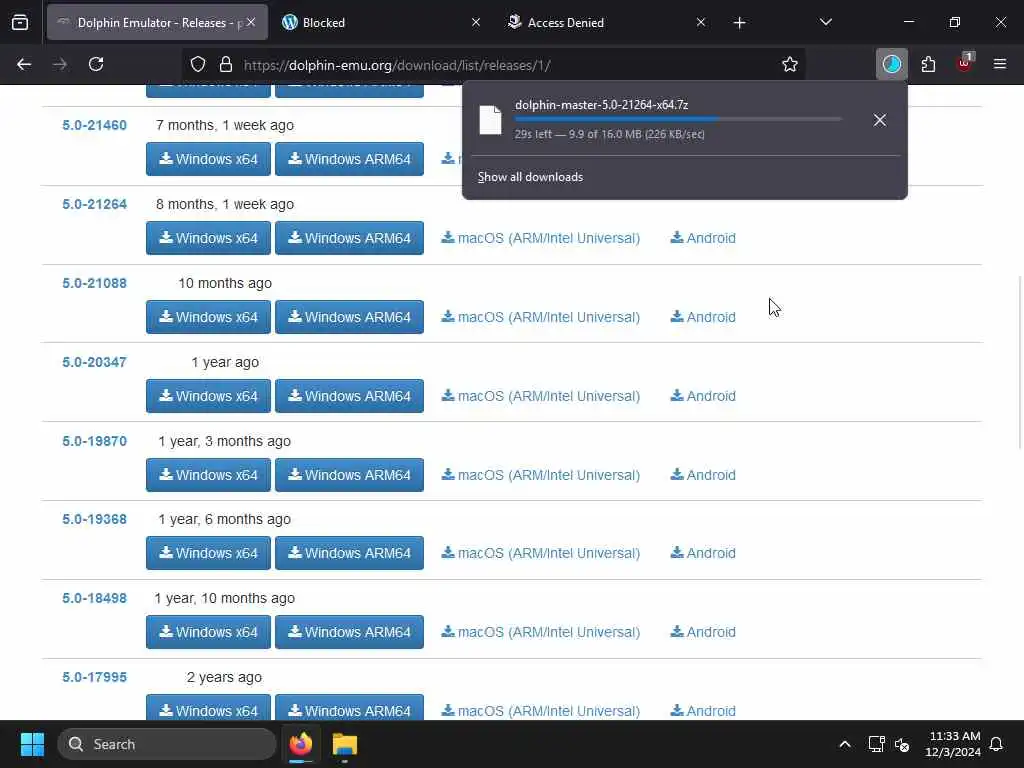Download Windows x64 build of 5.0-19870

[208, 475]
